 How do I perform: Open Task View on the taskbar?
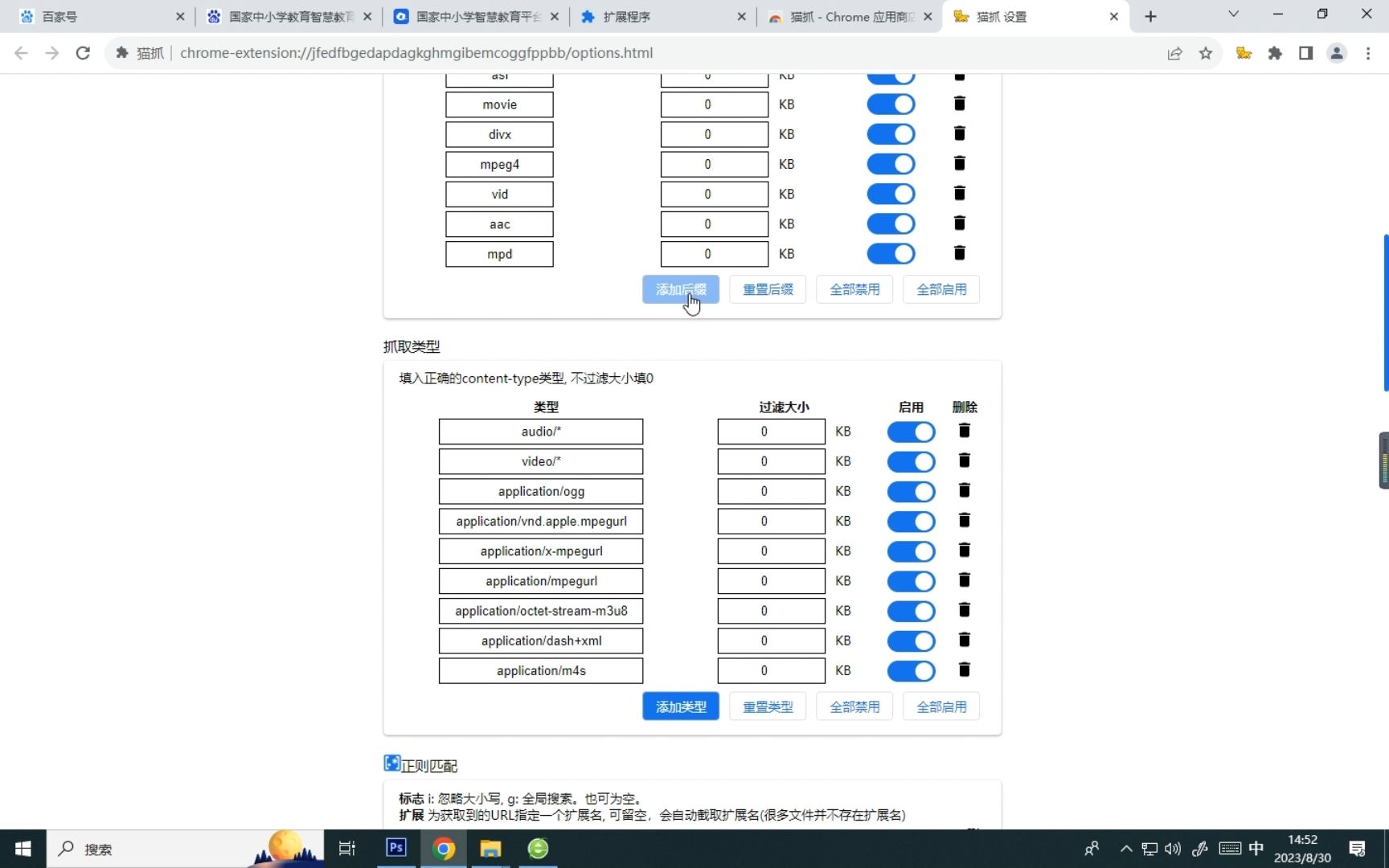(x=347, y=849)
